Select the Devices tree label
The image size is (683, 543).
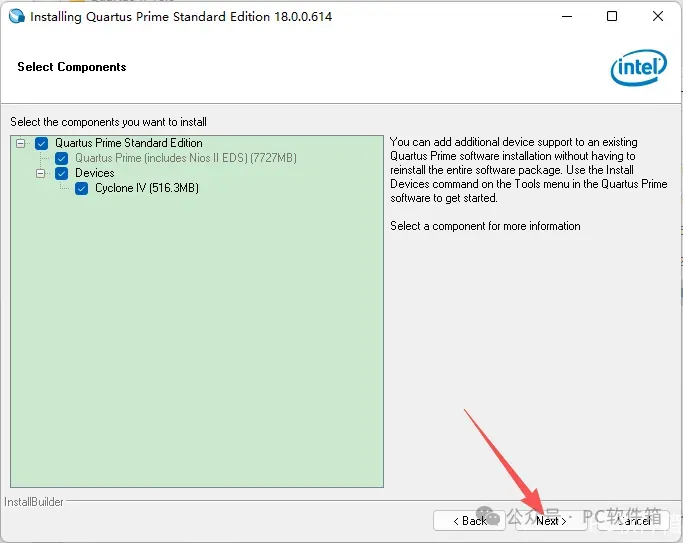click(95, 173)
